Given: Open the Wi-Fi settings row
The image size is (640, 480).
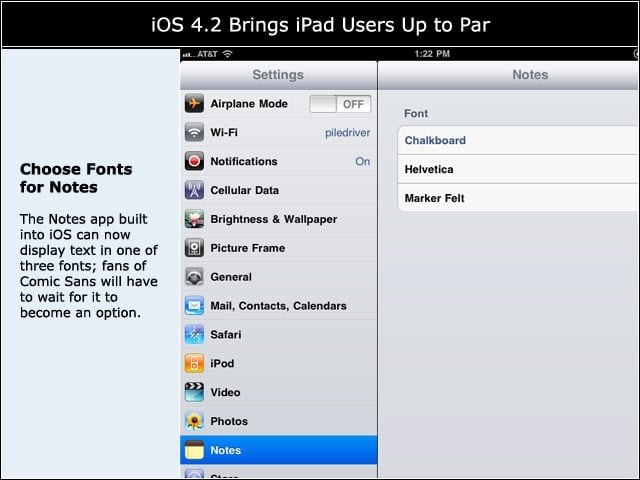Looking at the screenshot, I should (278, 132).
